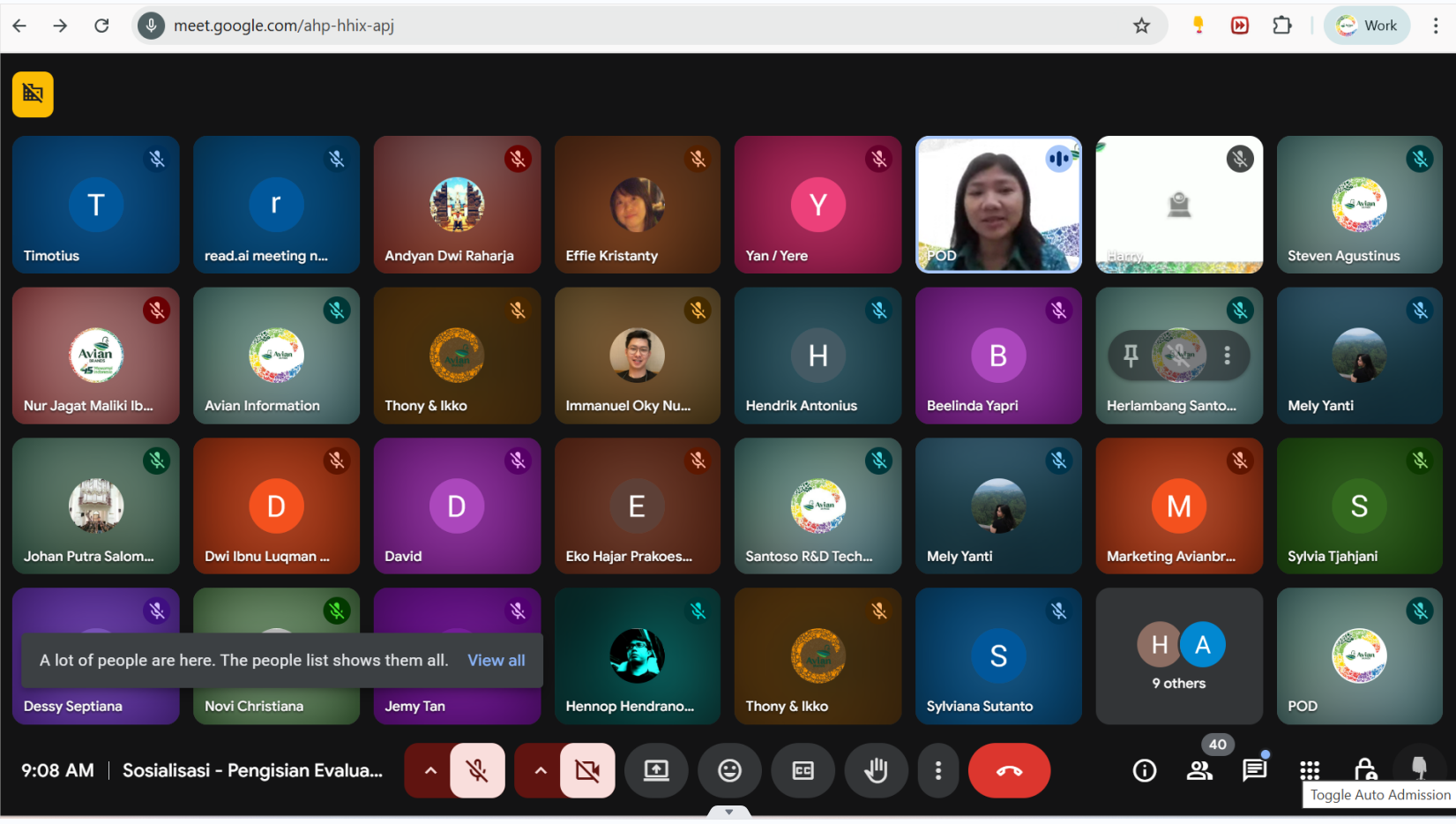Open the activities grid icon
The width and height of the screenshot is (1456, 824).
point(1310,770)
